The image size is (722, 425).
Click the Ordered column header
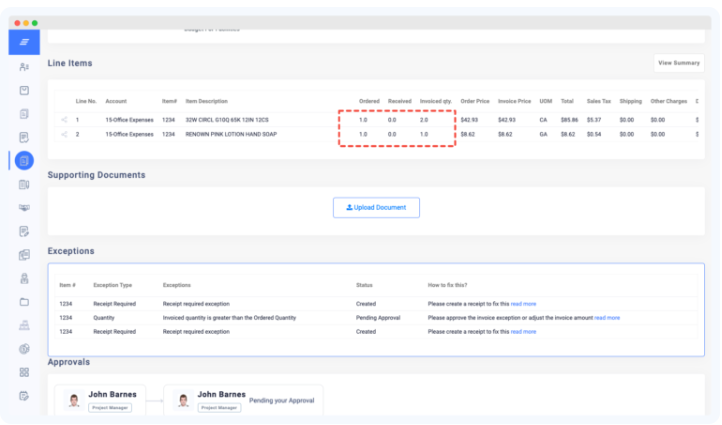369,101
